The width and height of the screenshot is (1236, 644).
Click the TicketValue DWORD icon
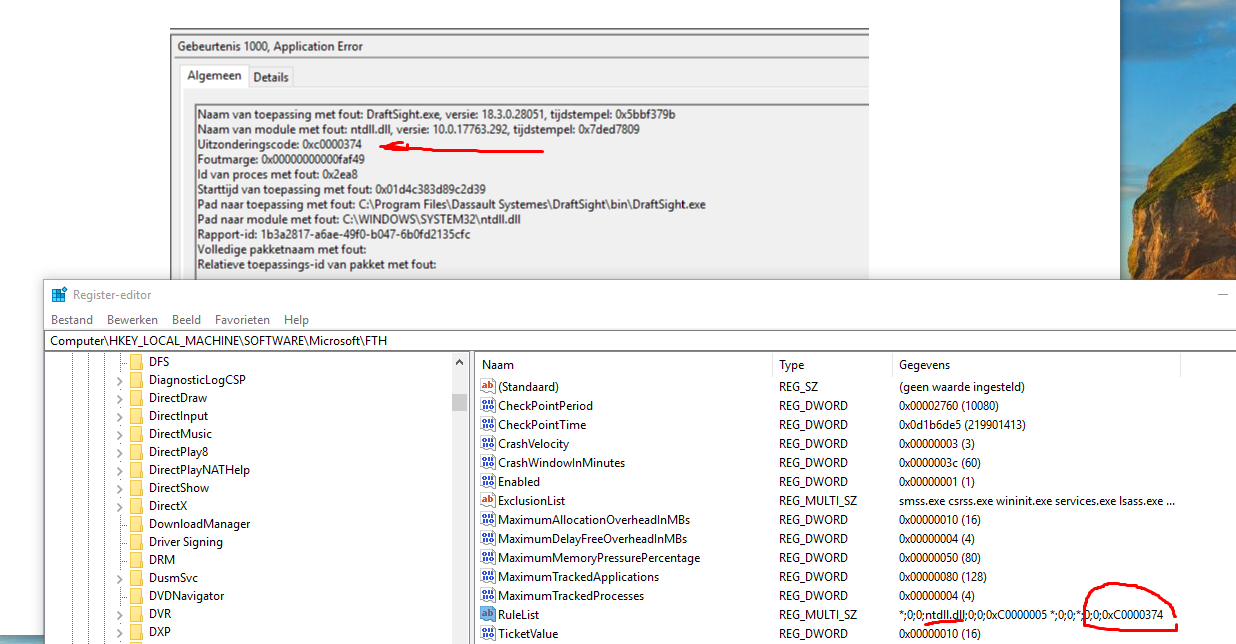click(x=488, y=633)
